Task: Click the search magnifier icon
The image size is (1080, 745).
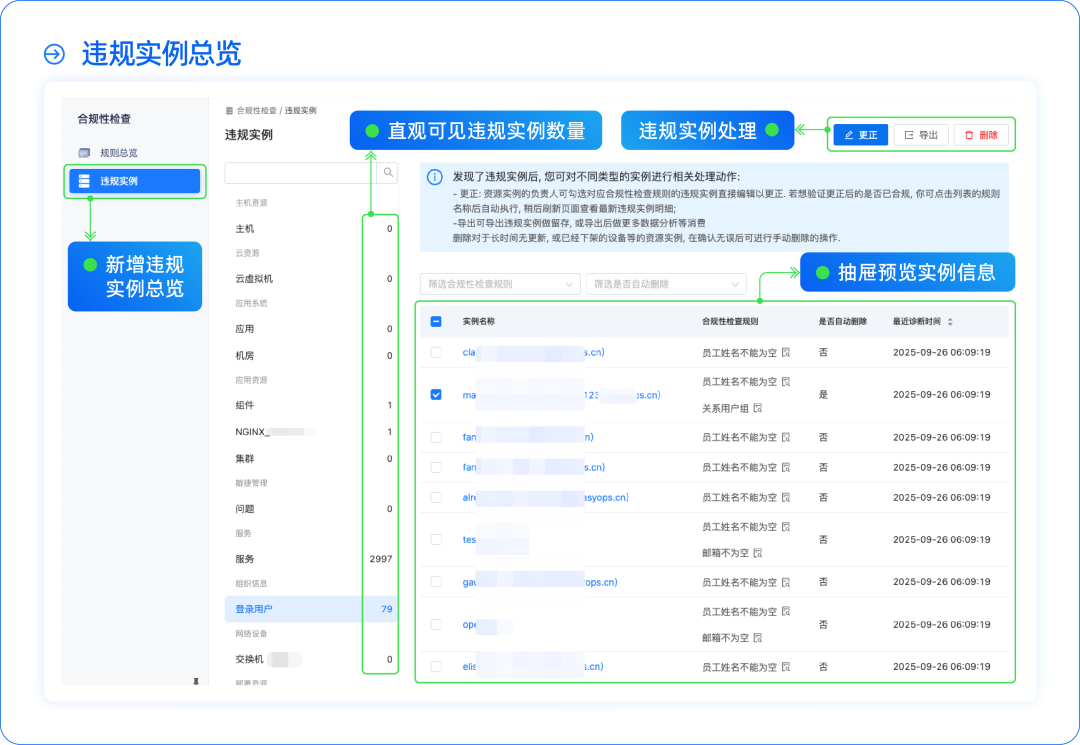Action: [388, 173]
